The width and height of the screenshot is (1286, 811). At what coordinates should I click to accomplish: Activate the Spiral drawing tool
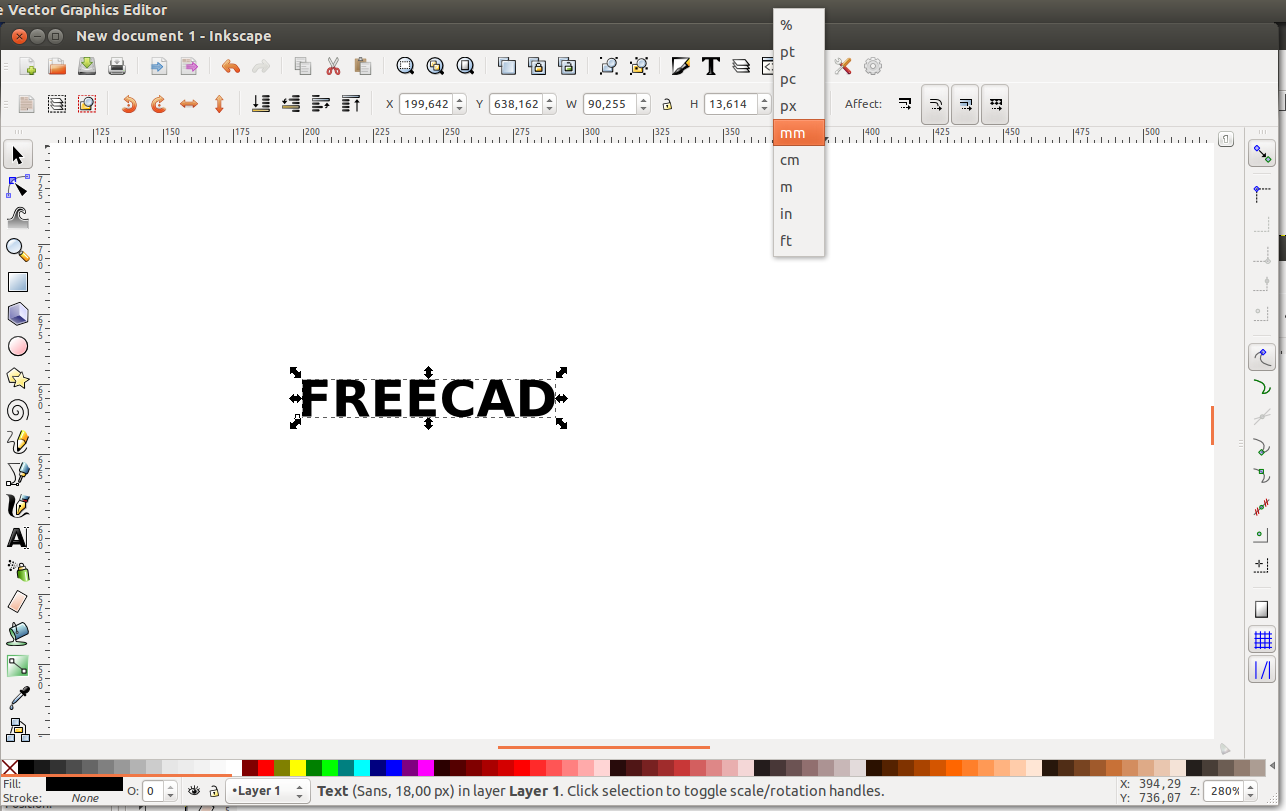coord(18,410)
